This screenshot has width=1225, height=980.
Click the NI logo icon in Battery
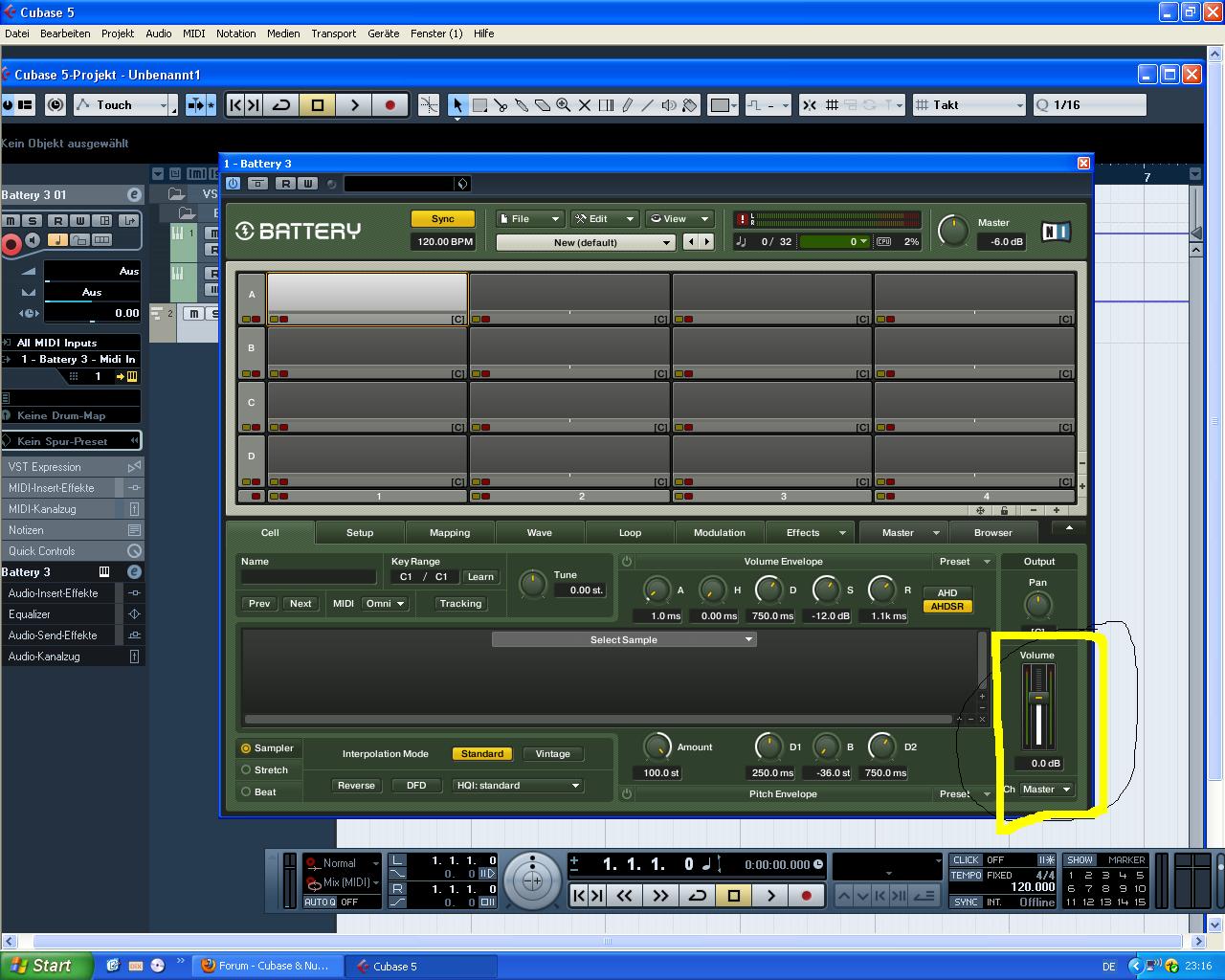(1056, 231)
